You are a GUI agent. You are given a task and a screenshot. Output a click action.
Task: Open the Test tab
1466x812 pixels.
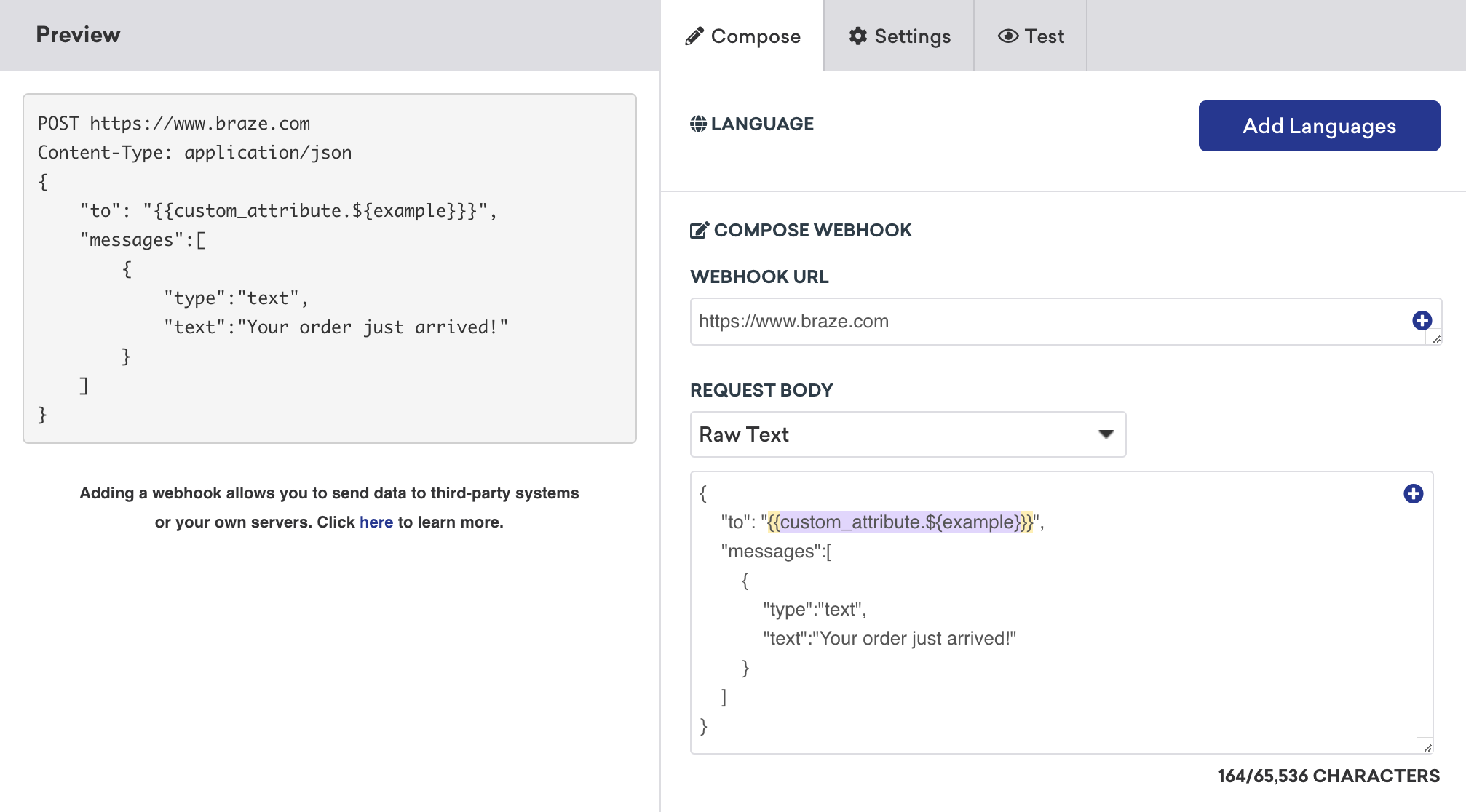pos(1031,36)
